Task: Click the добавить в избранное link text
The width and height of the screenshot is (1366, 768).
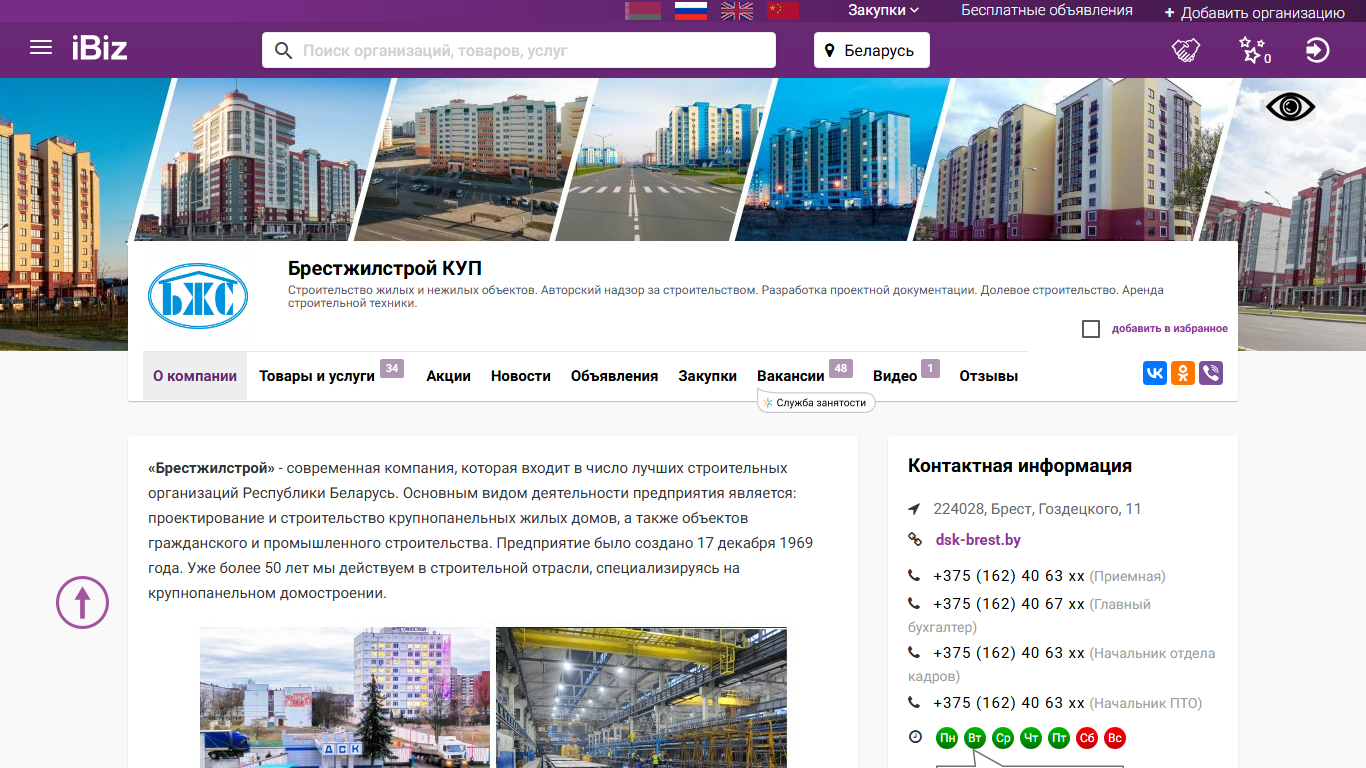Action: 1170,329
